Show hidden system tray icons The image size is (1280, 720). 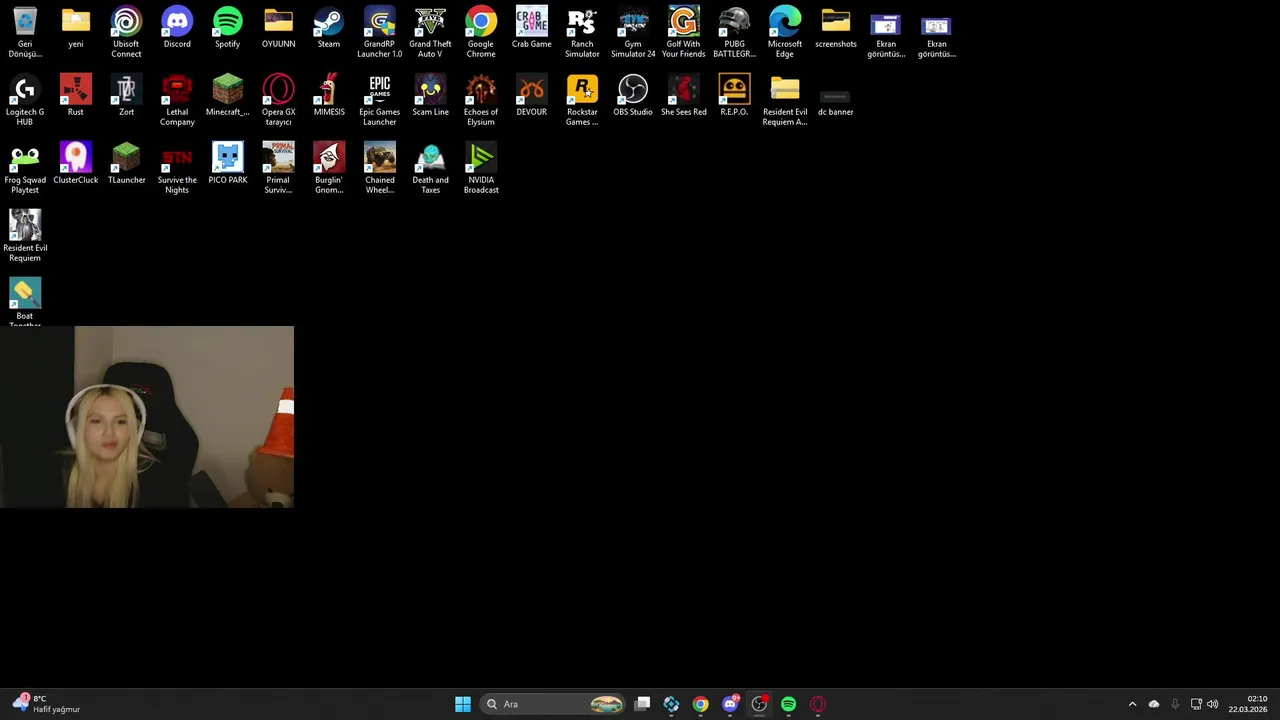tap(1132, 704)
